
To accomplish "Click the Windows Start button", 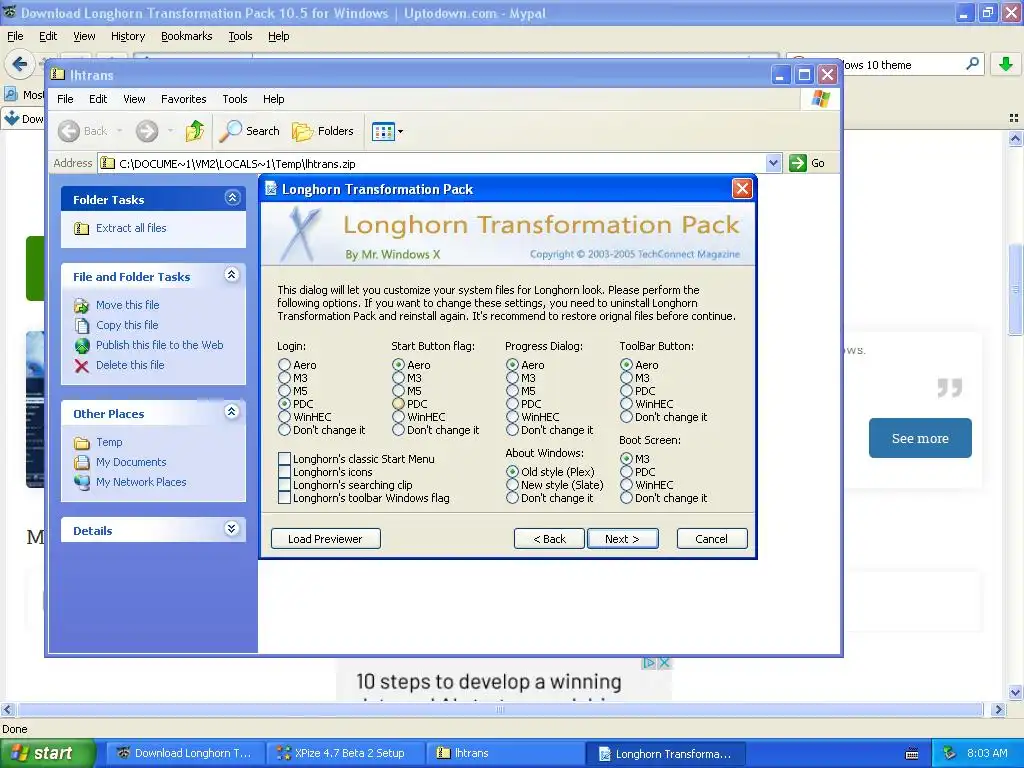I will pos(47,753).
